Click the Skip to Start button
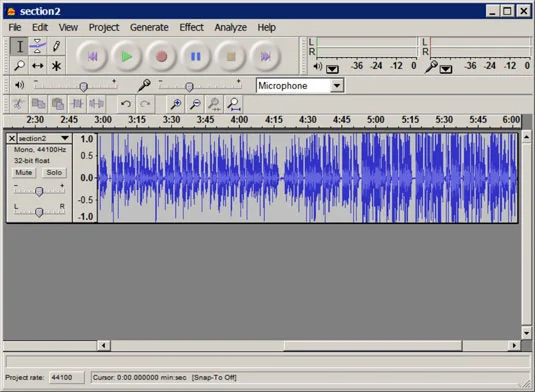This screenshot has width=535, height=392. [x=92, y=57]
